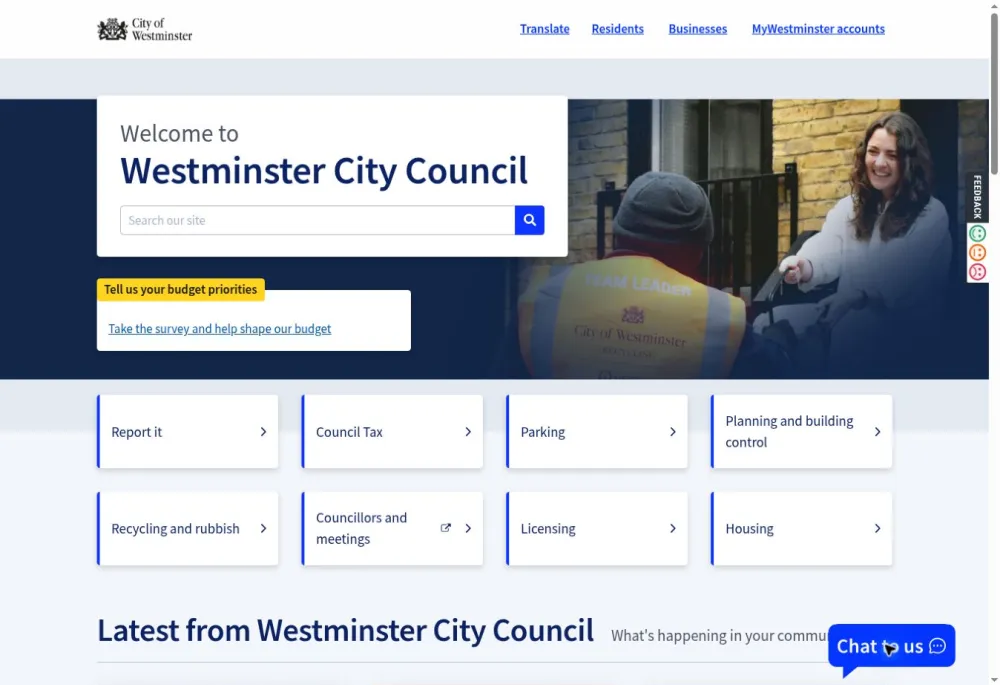Screen dimensions: 1000x685
Task: Click the red sad face feedback icon
Action: click(x=977, y=272)
